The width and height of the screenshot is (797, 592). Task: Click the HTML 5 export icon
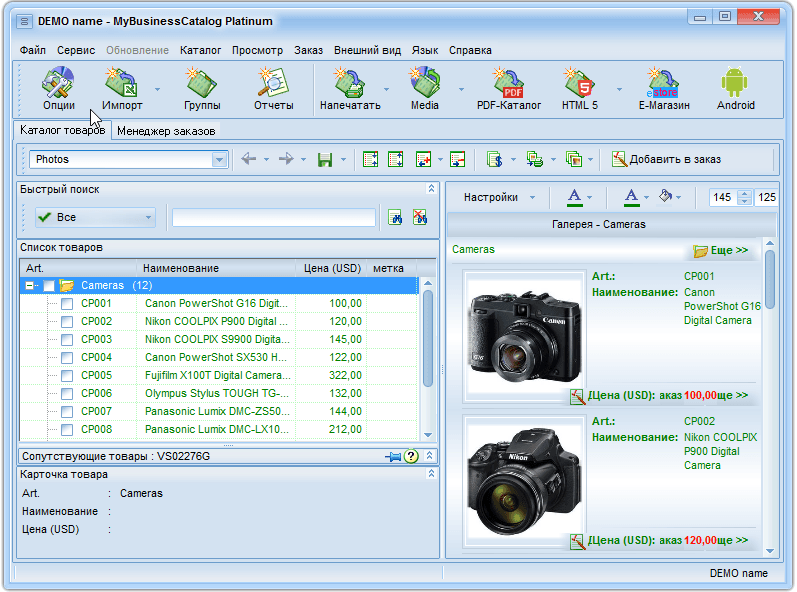(579, 88)
